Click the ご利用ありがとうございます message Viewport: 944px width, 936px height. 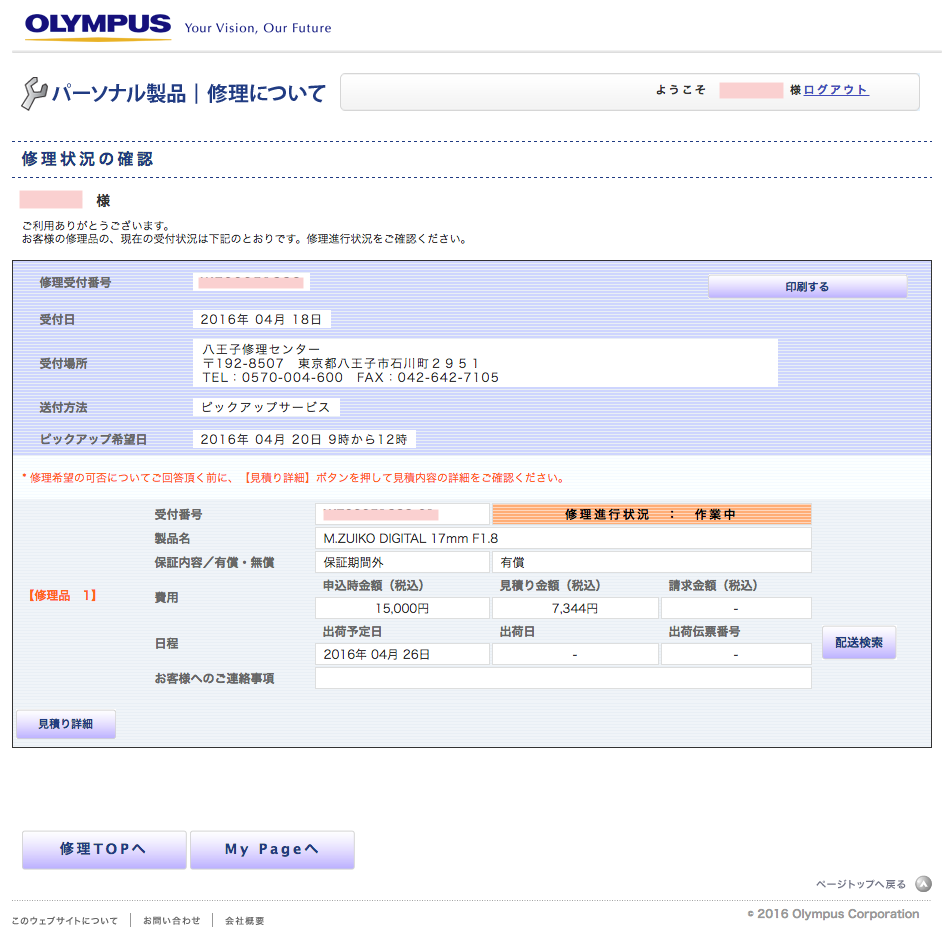[x=98, y=225]
